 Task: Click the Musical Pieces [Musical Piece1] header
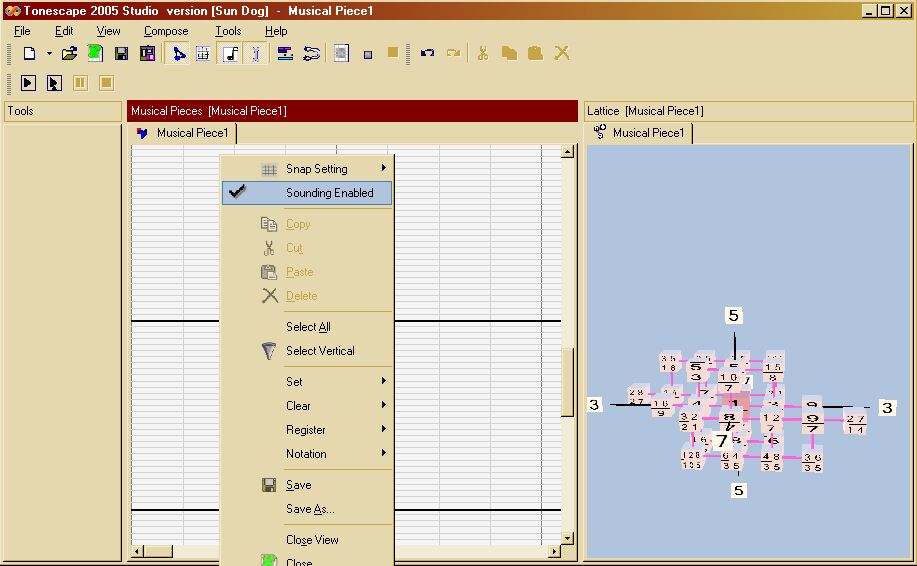point(352,111)
